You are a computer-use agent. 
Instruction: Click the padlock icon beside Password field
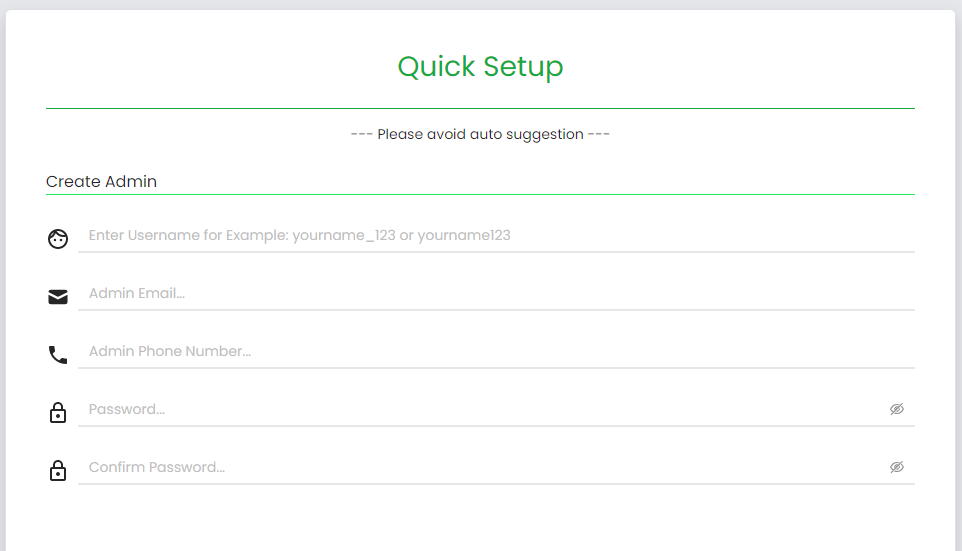coord(58,413)
